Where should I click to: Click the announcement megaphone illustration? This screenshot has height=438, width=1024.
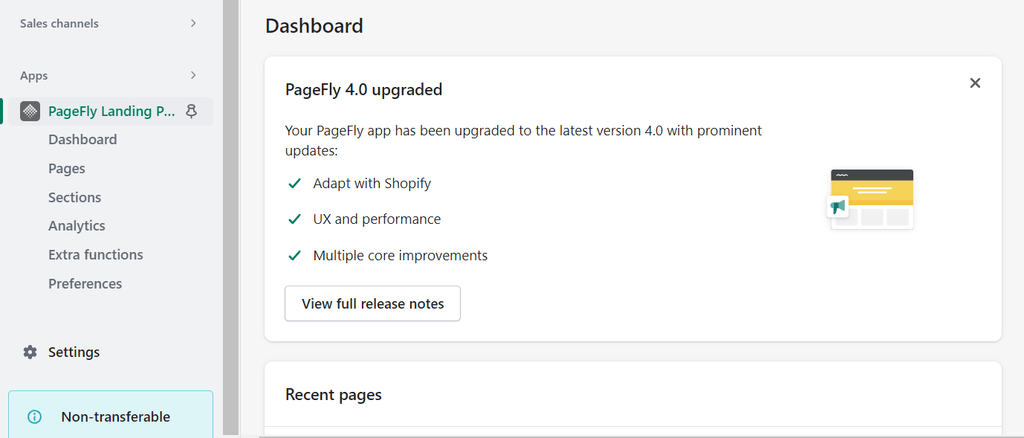[838, 206]
